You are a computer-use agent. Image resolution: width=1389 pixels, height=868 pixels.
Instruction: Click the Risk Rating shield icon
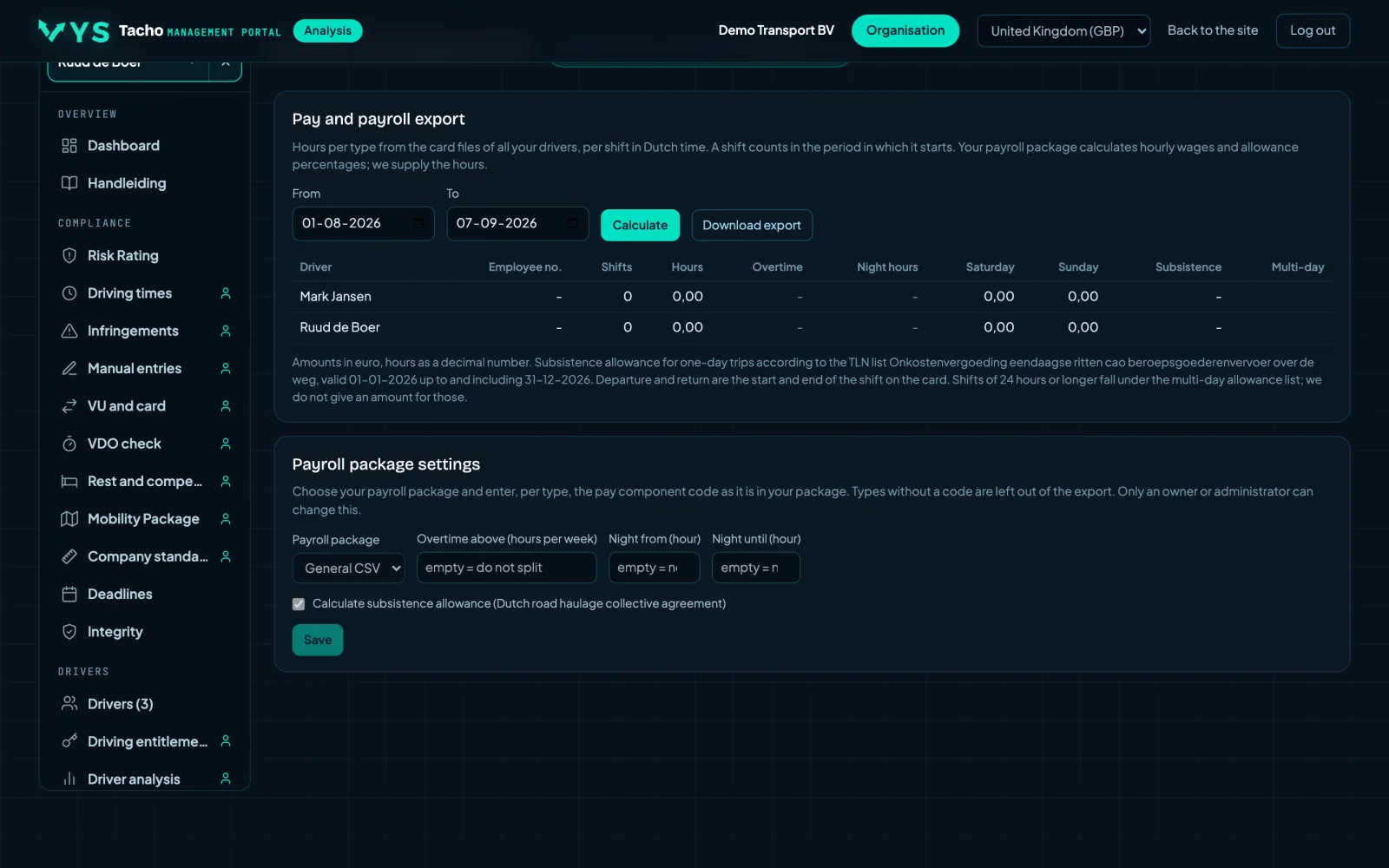[x=69, y=255]
